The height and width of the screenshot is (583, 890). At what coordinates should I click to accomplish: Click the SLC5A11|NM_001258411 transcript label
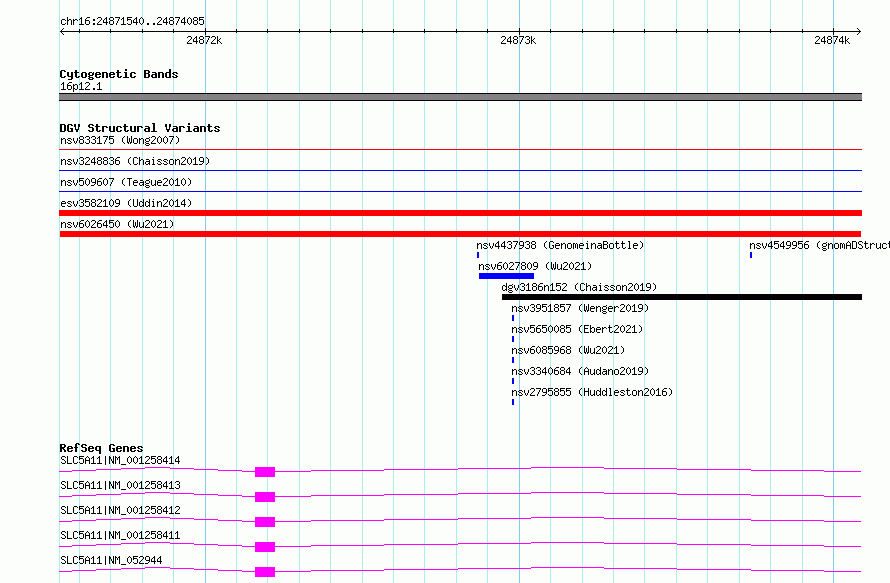coord(120,535)
